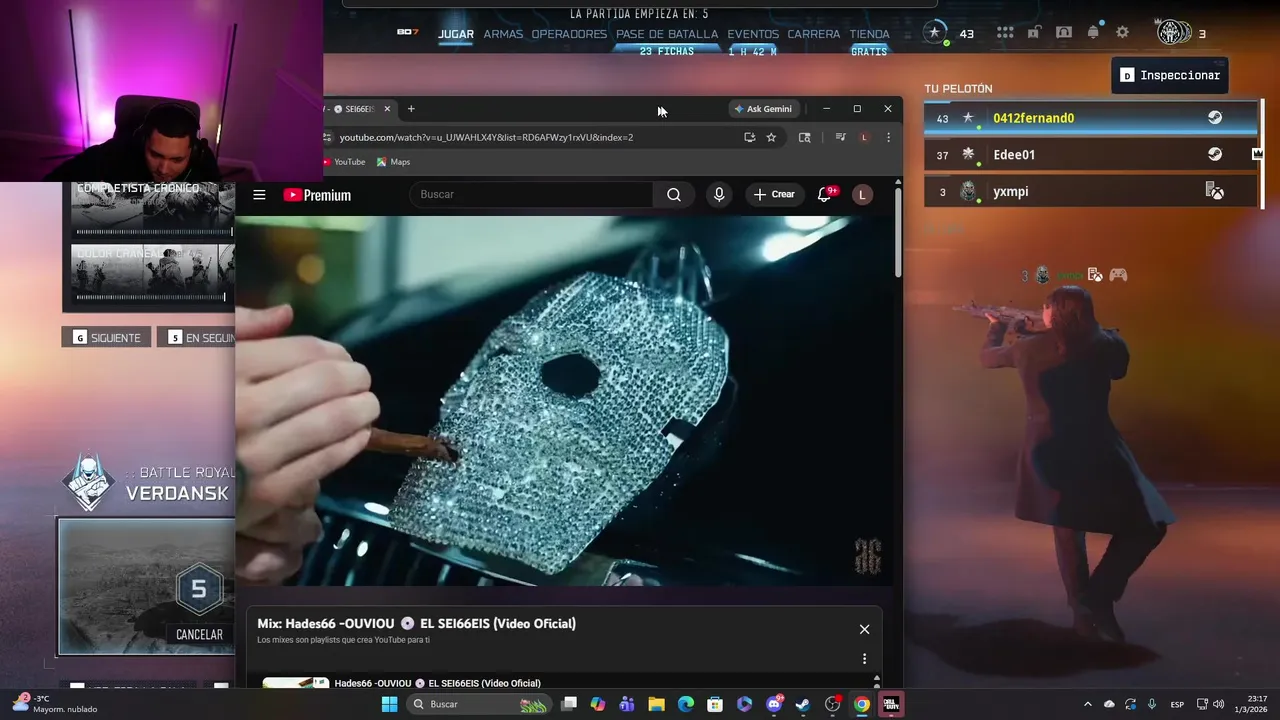Click the Verdansk map thumbnail
1280x720 pixels.
pos(146,587)
